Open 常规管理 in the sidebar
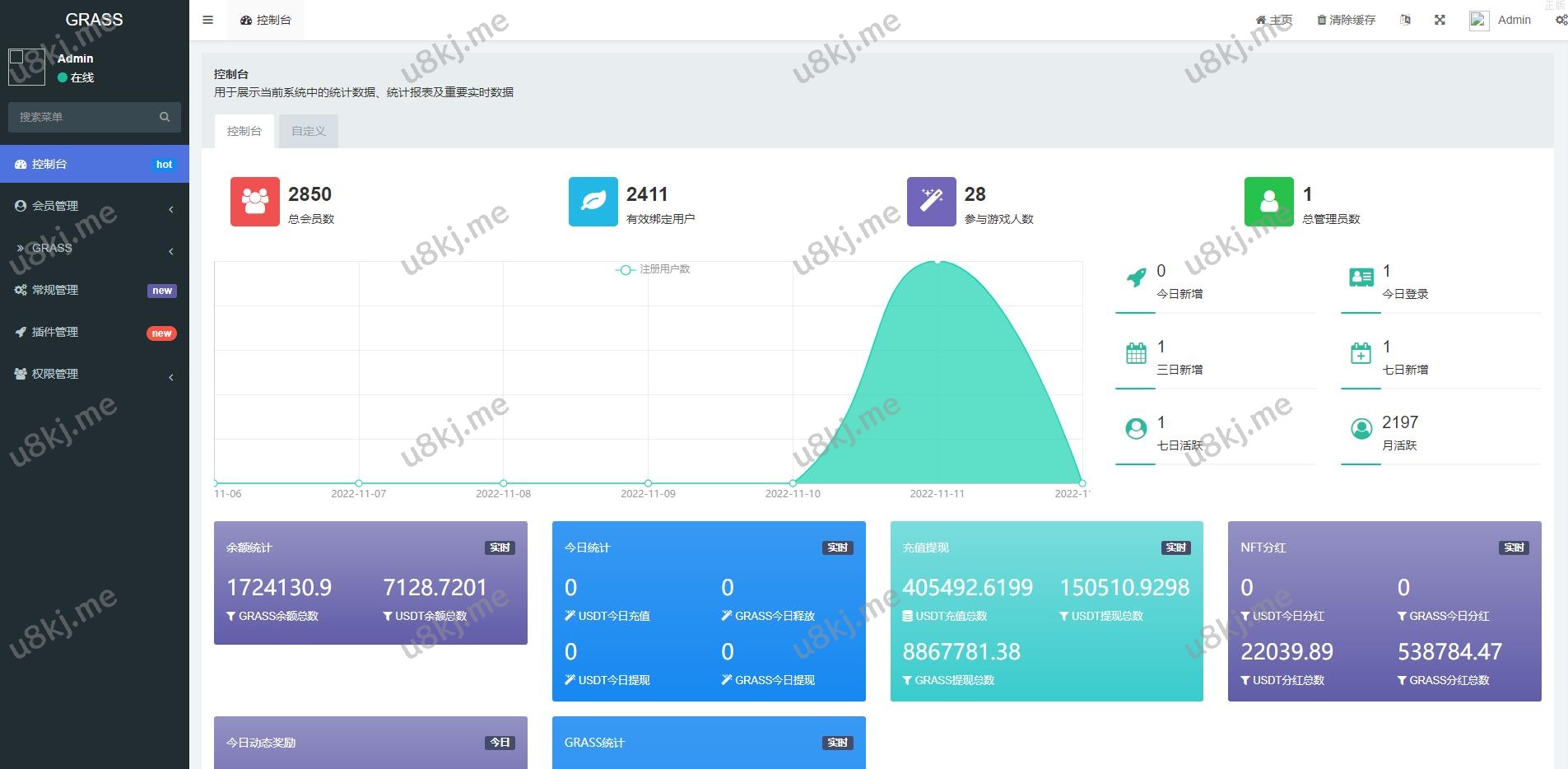1568x769 pixels. [94, 290]
